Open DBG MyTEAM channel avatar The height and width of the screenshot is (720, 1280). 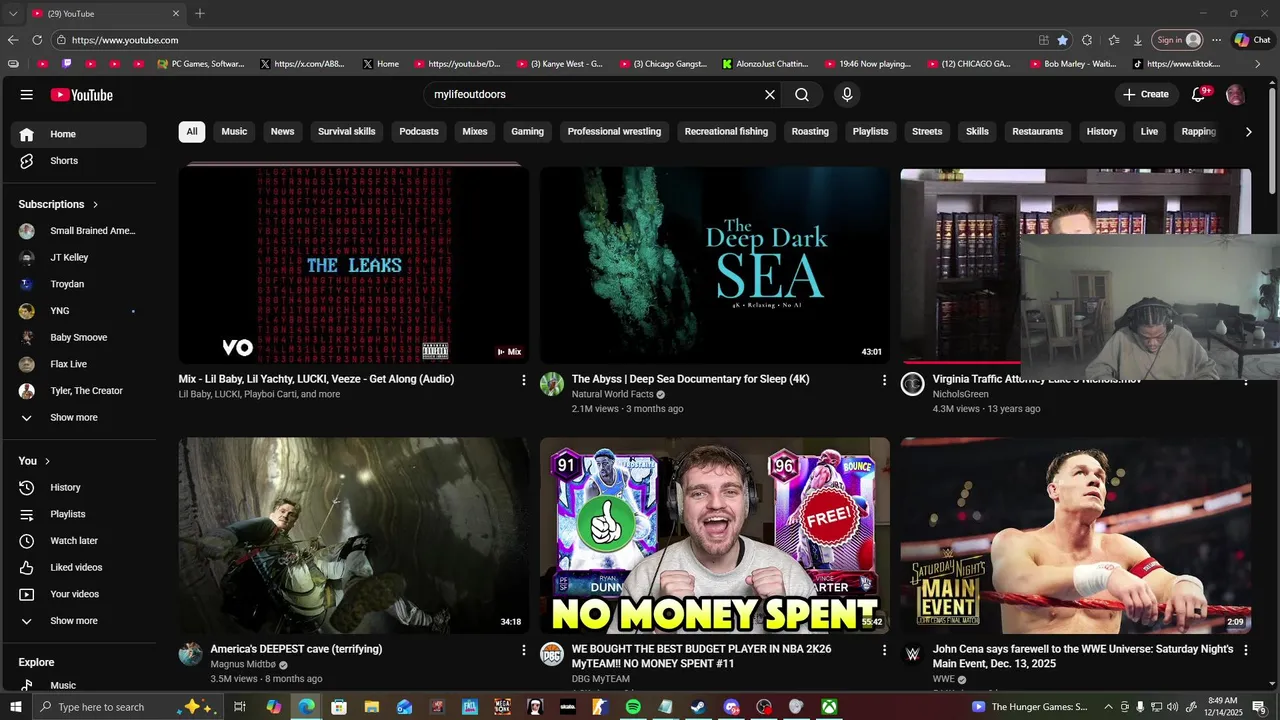click(x=552, y=655)
